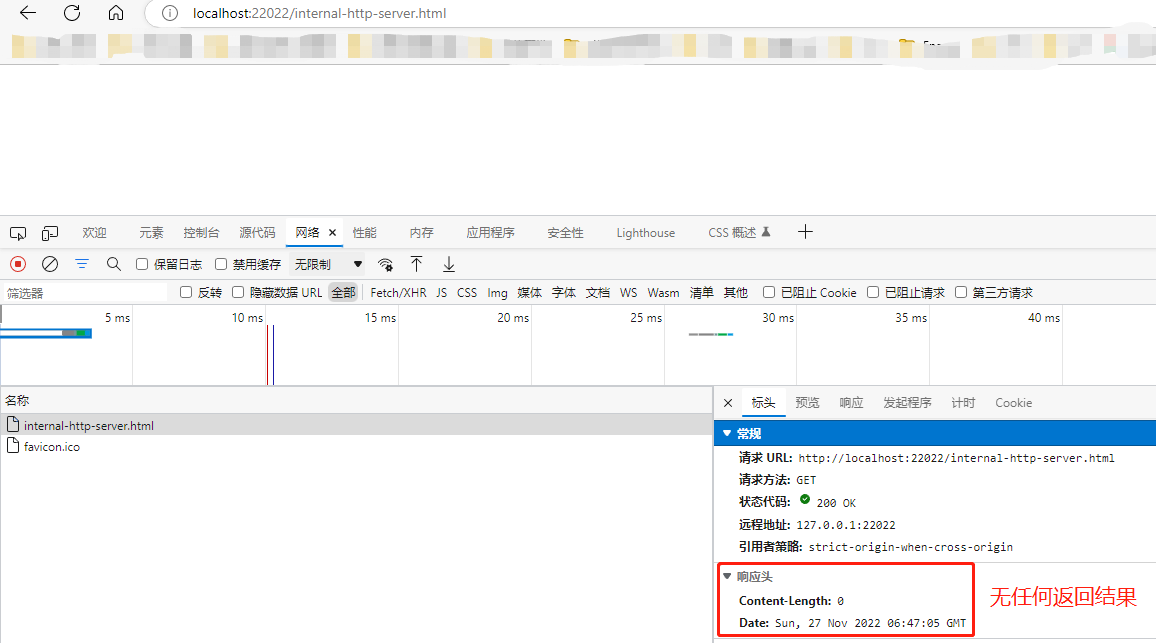Click the inspect element picker icon
The height and width of the screenshot is (643, 1156).
(x=18, y=232)
